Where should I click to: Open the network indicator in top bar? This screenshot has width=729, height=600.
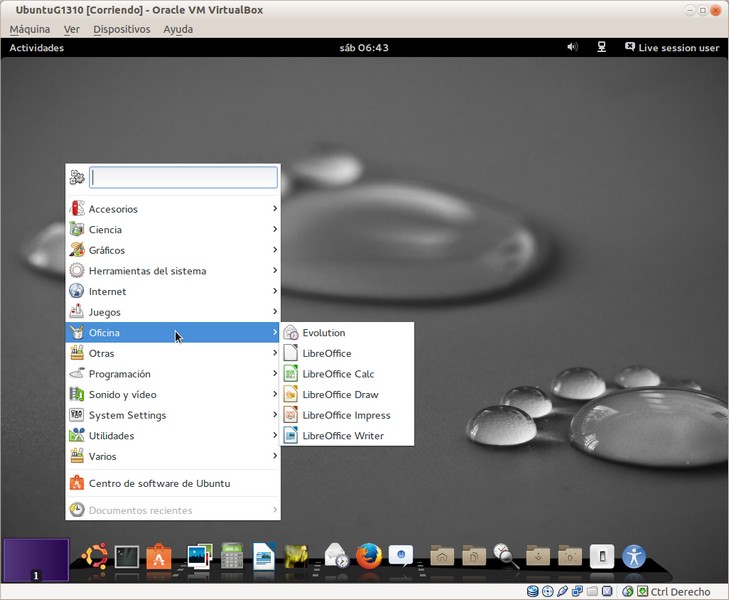click(602, 47)
